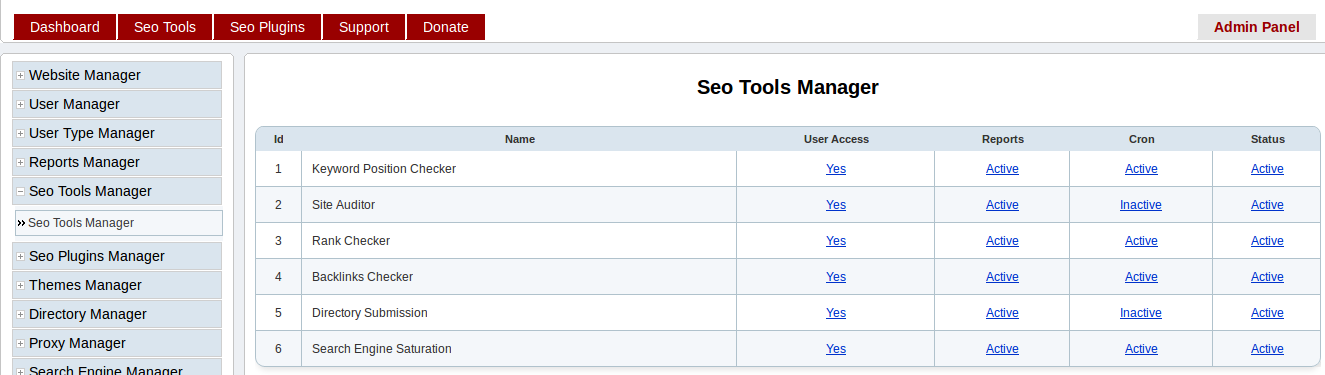Screen dimensions: 1325x375
Task: Toggle Status Active for Directory Submission
Action: click(1267, 313)
